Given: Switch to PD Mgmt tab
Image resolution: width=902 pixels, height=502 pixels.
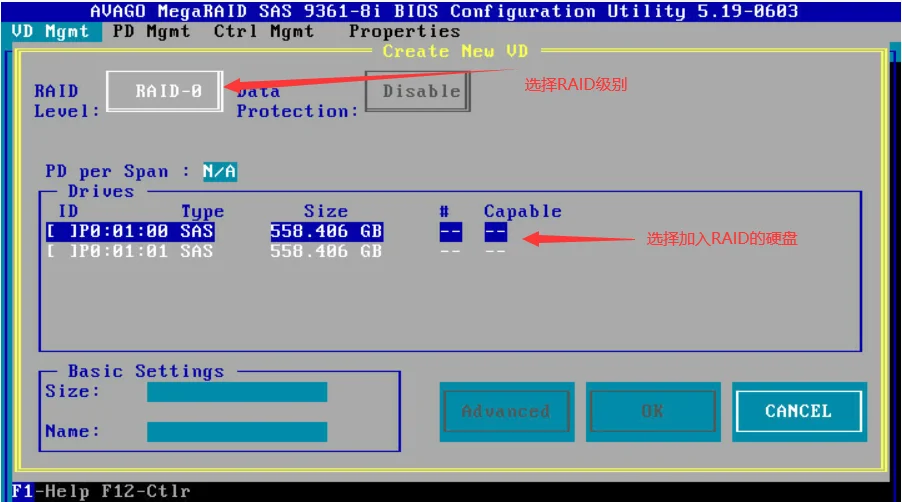Looking at the screenshot, I should coord(151,31).
